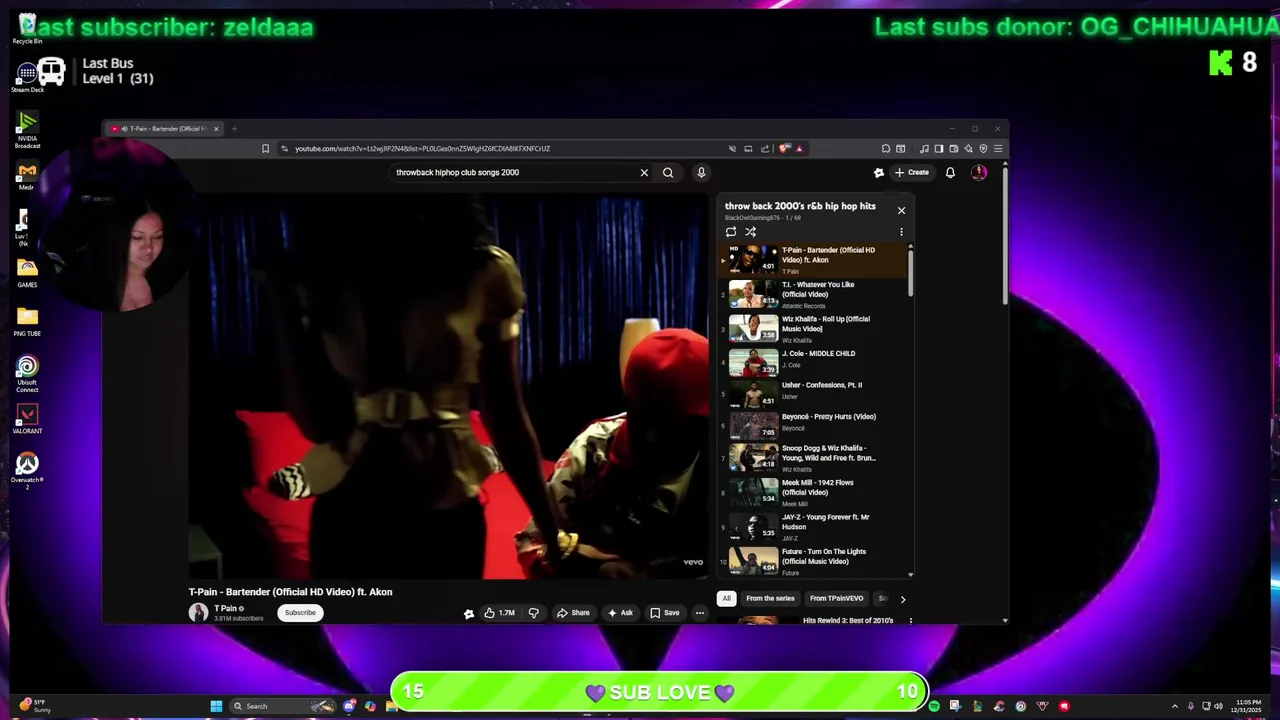
Task: Open YouTube notifications bell
Action: [950, 173]
